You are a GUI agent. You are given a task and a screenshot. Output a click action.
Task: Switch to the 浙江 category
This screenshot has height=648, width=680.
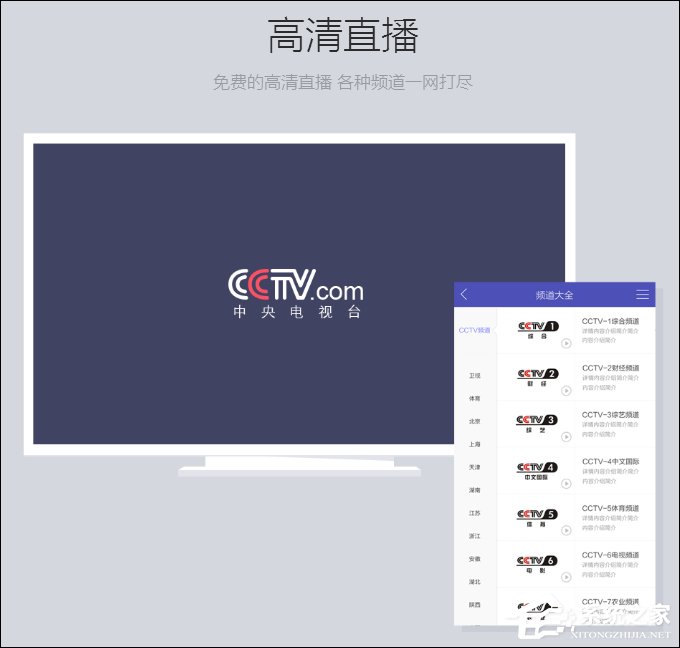(x=474, y=536)
